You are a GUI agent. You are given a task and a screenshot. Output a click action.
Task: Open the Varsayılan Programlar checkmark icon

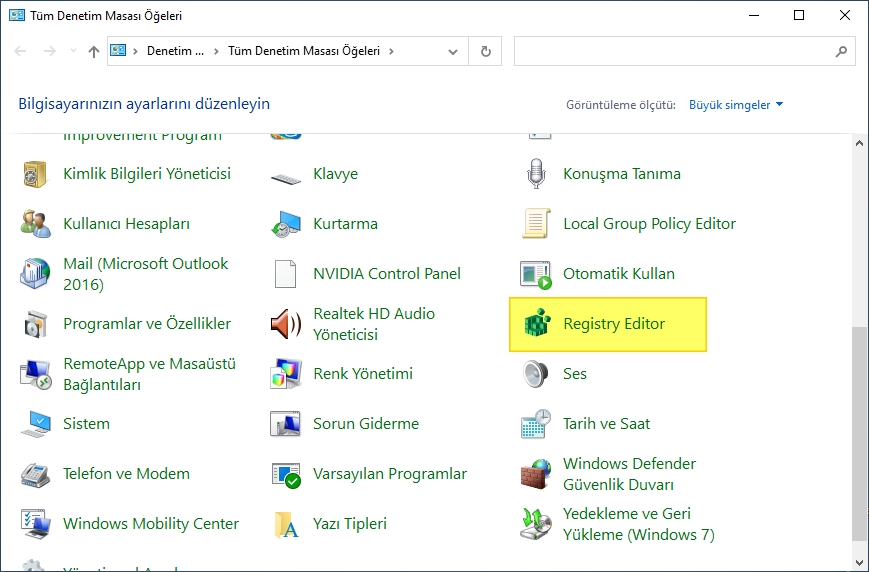coord(286,475)
